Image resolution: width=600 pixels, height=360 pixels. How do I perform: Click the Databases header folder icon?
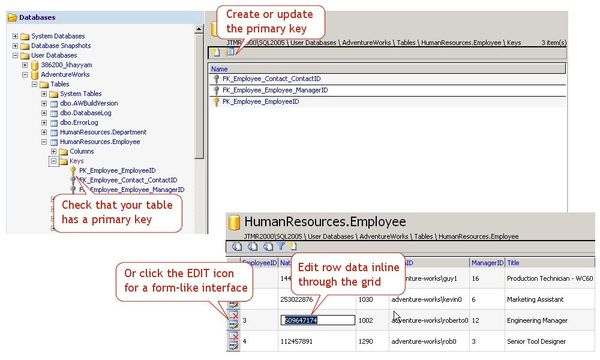click(x=13, y=17)
